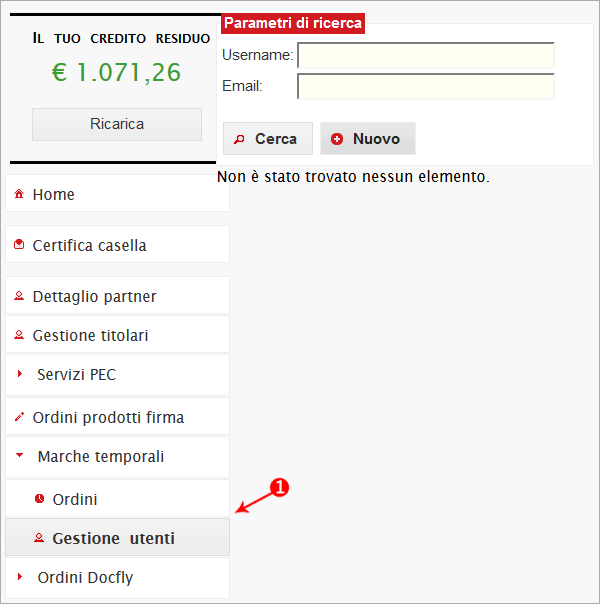Expand the Ordini Docfly arrow
This screenshot has width=600, height=604.
click(x=20, y=577)
